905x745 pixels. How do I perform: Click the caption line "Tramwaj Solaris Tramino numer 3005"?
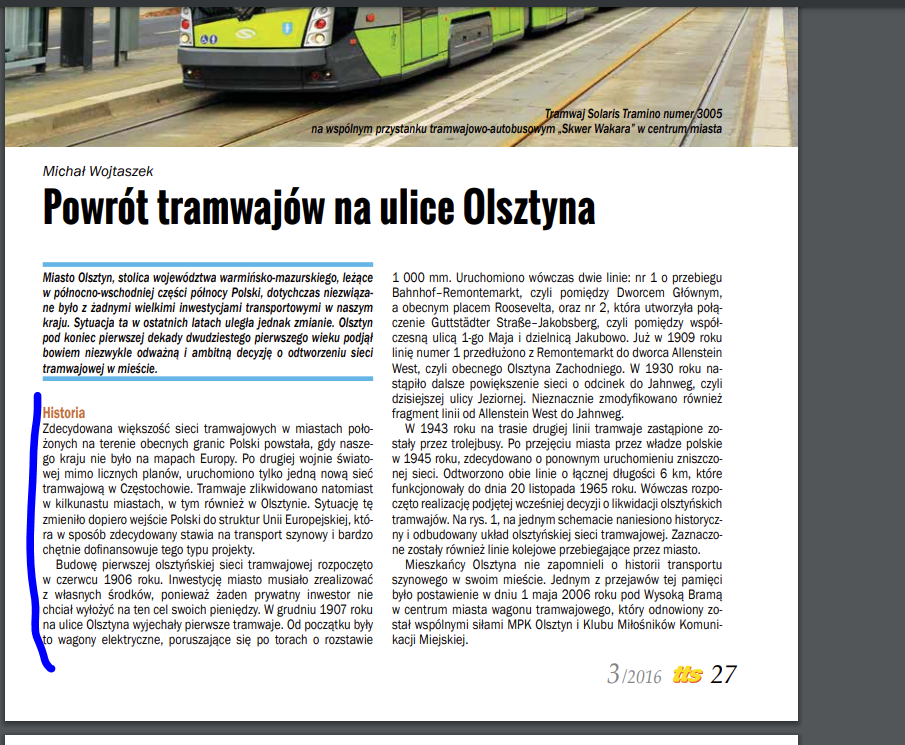[633, 114]
